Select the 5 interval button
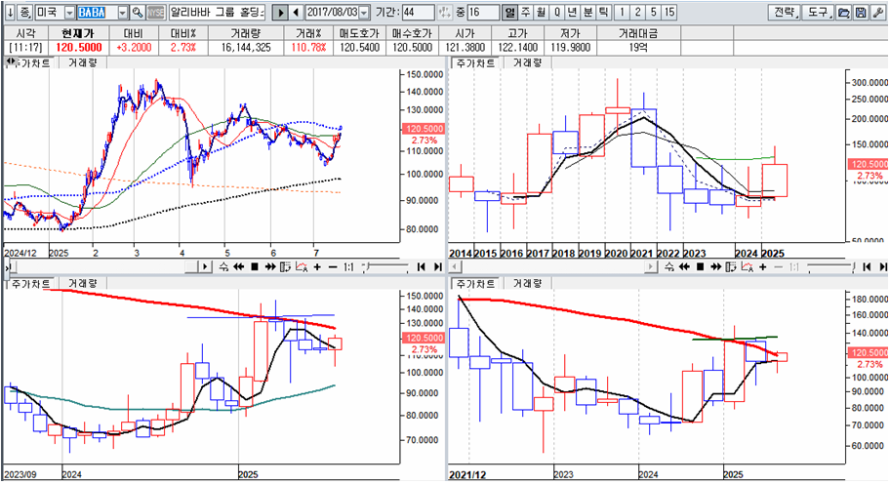This screenshot has height=484, width=890. 653,12
